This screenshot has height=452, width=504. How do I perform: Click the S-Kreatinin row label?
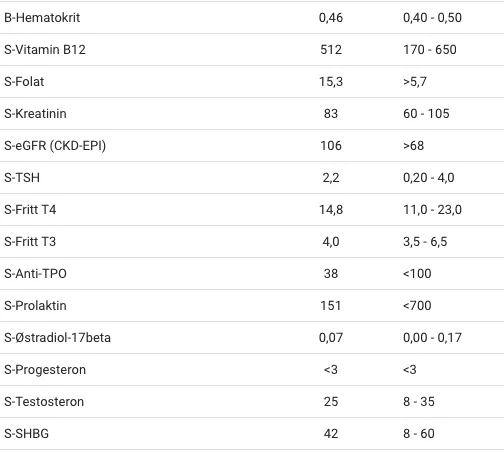coord(35,114)
